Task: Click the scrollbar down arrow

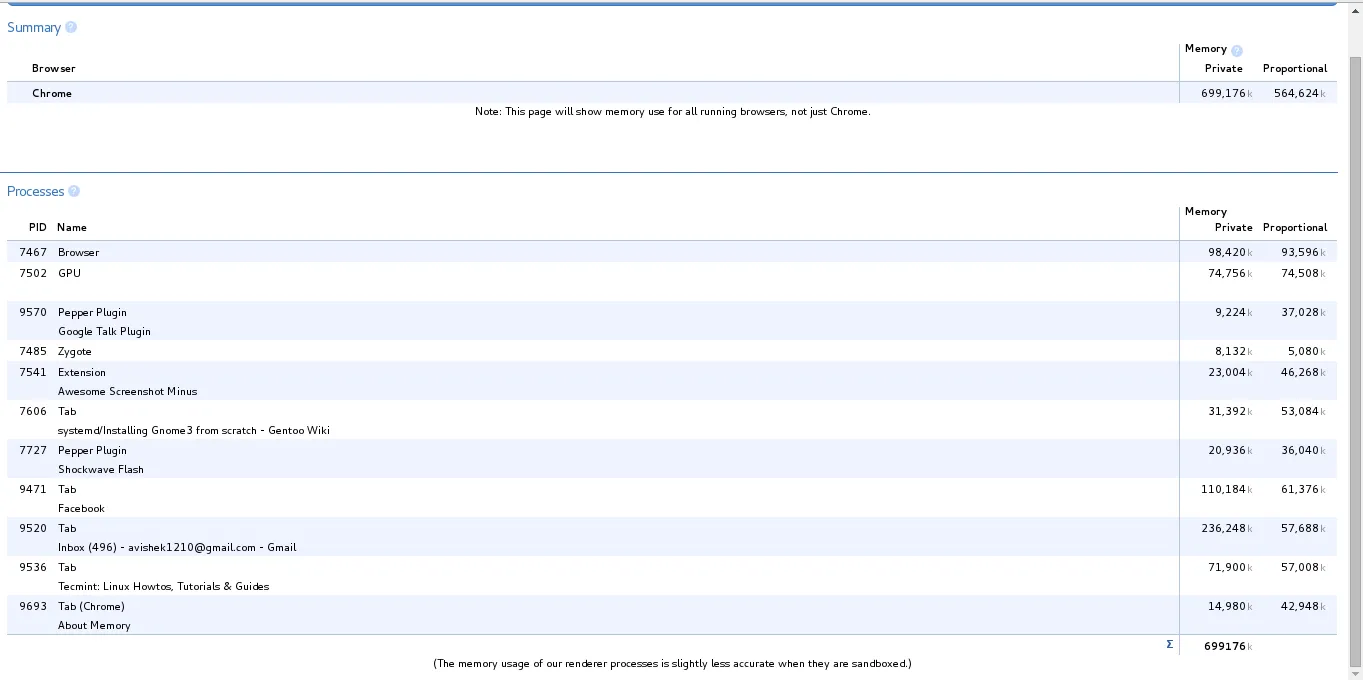Action: coord(1356,673)
